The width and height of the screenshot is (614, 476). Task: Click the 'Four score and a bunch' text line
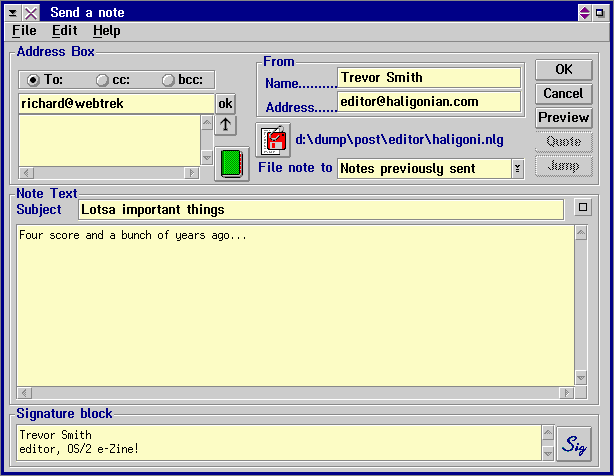[133, 235]
